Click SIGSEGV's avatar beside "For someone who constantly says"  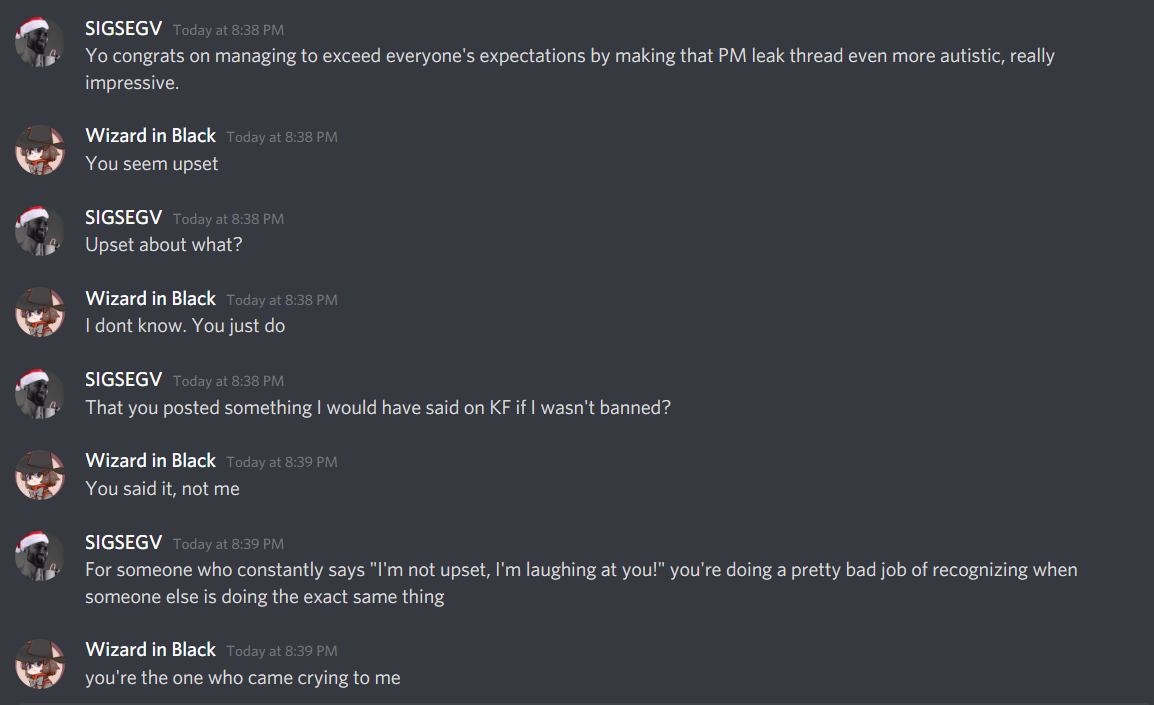coord(40,557)
